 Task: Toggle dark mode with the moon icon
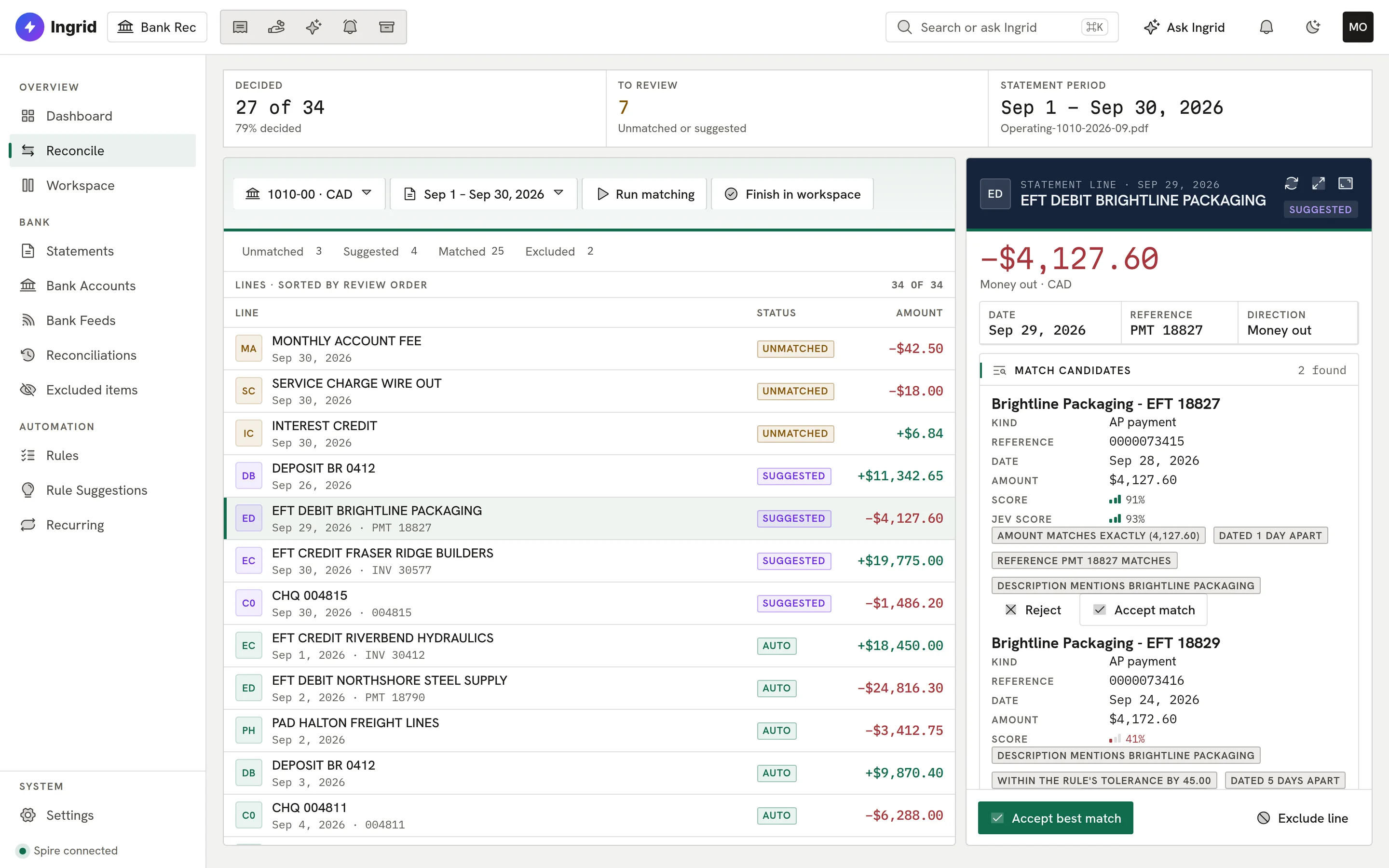pos(1313,27)
